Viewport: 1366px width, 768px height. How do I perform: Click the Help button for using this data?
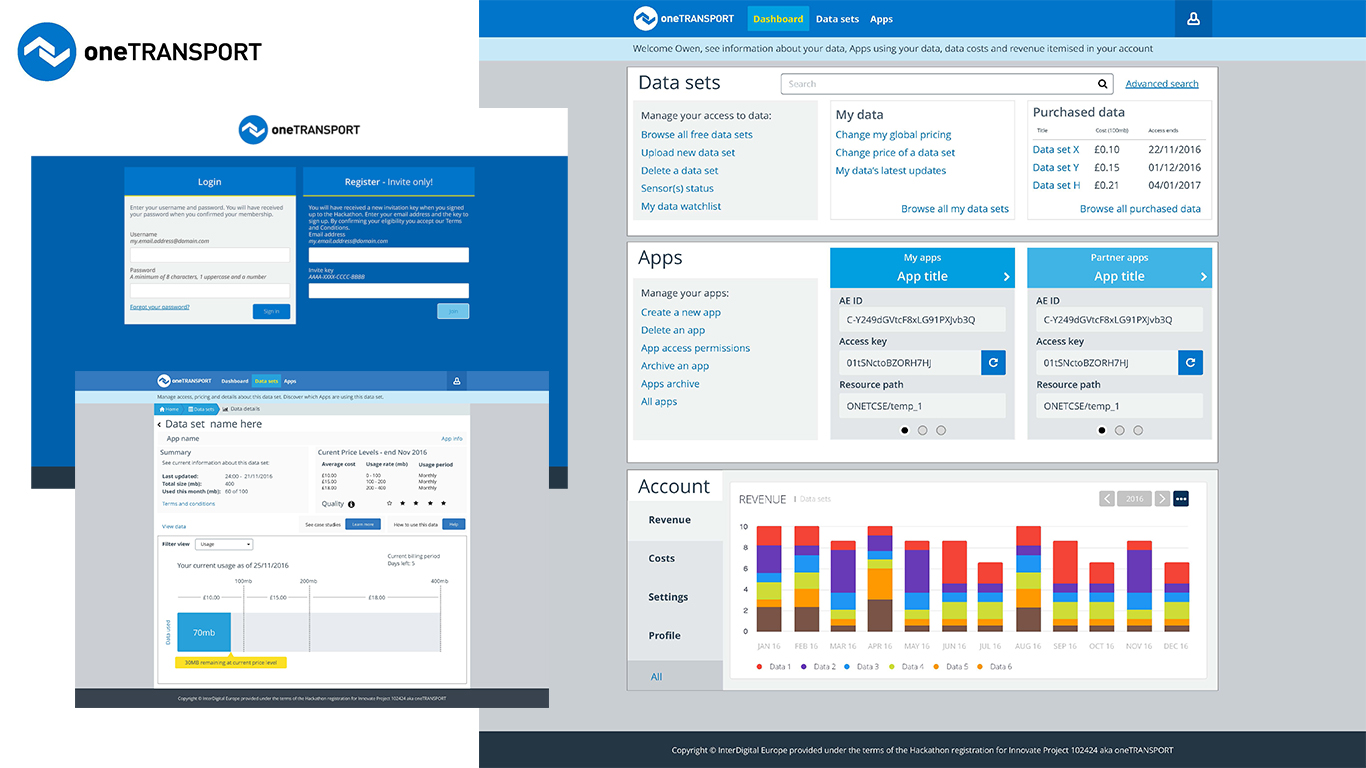point(453,524)
